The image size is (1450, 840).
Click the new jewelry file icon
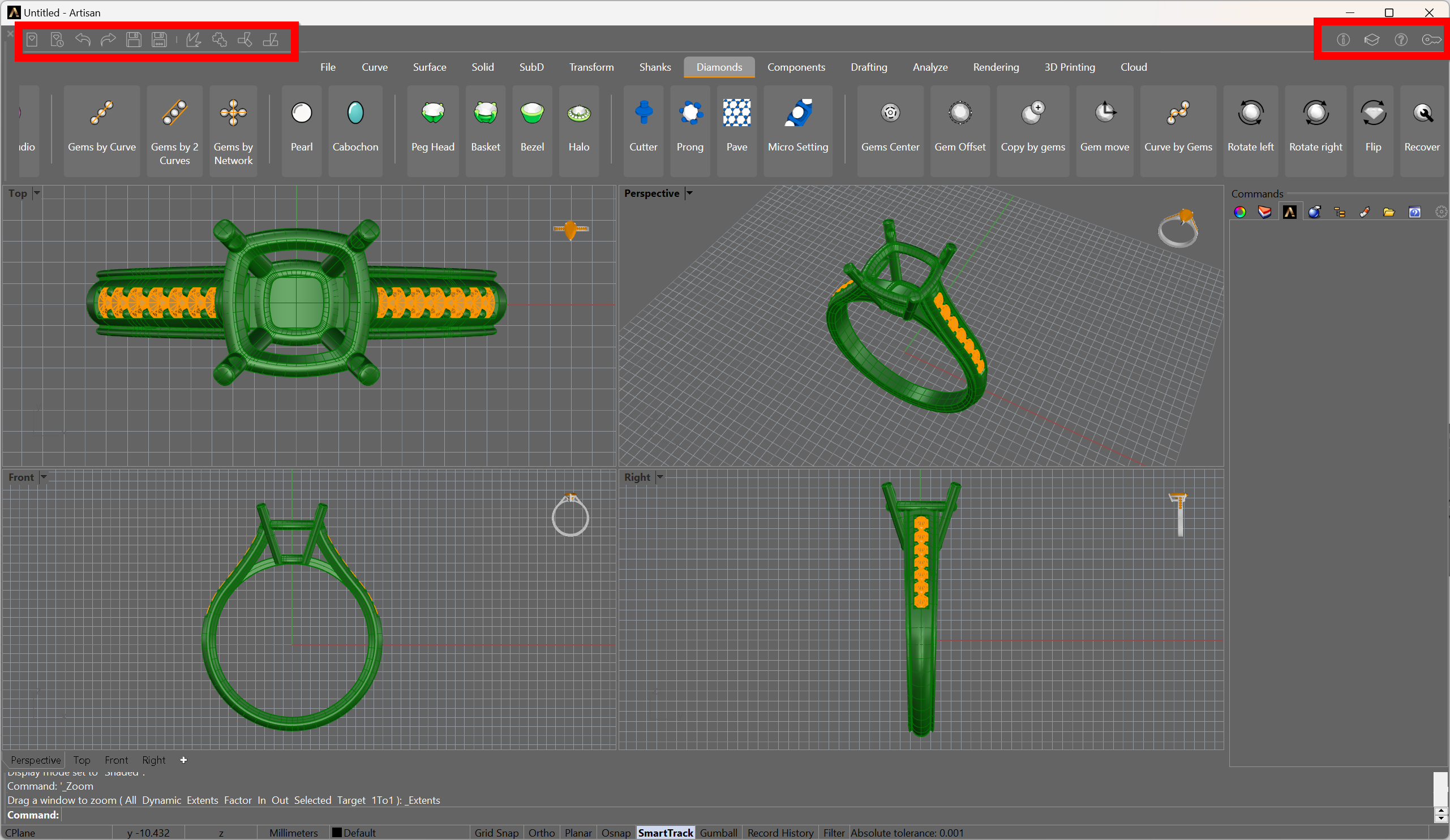pos(32,40)
